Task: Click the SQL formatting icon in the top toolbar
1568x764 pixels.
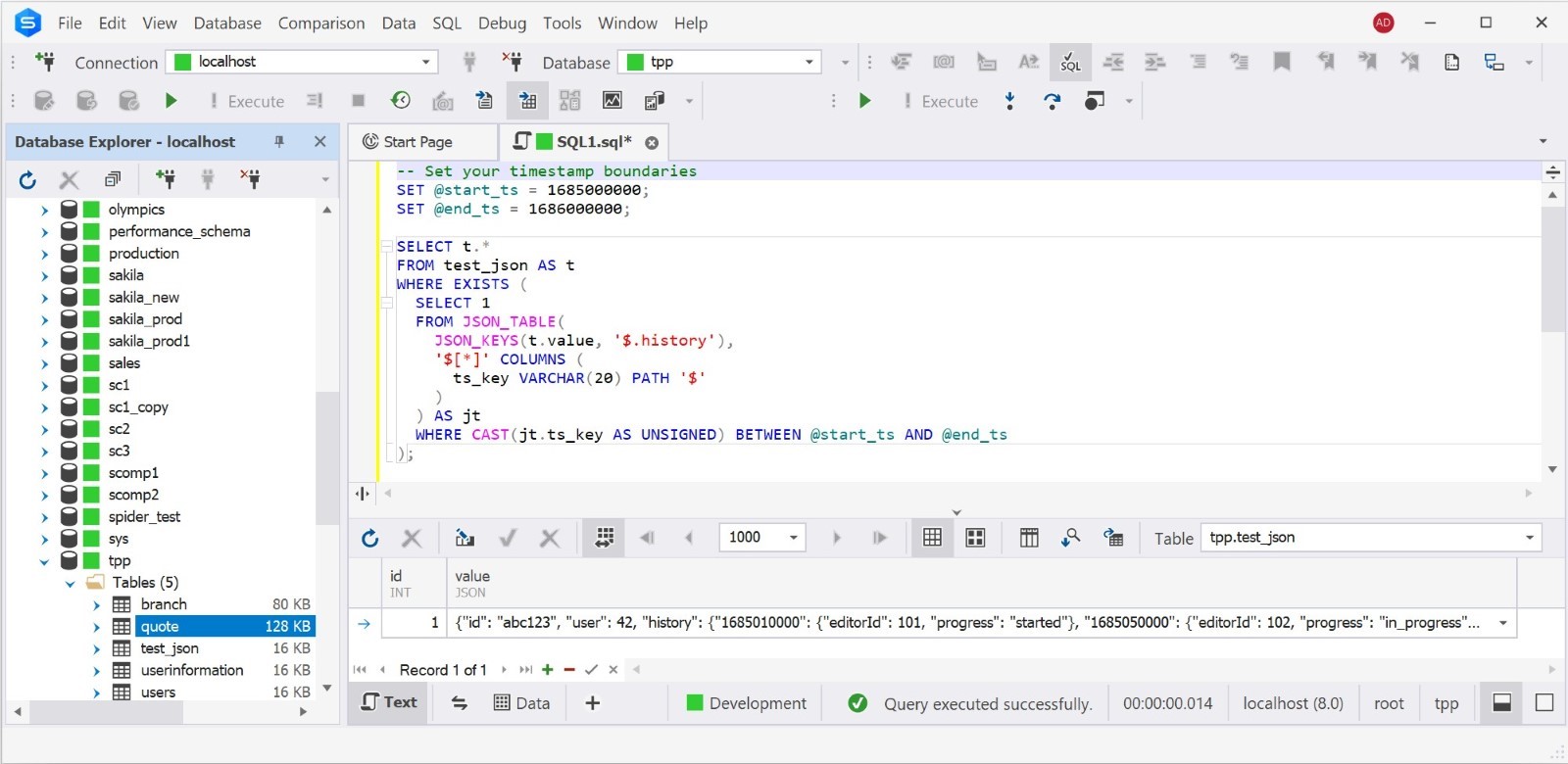Action: (1070, 62)
